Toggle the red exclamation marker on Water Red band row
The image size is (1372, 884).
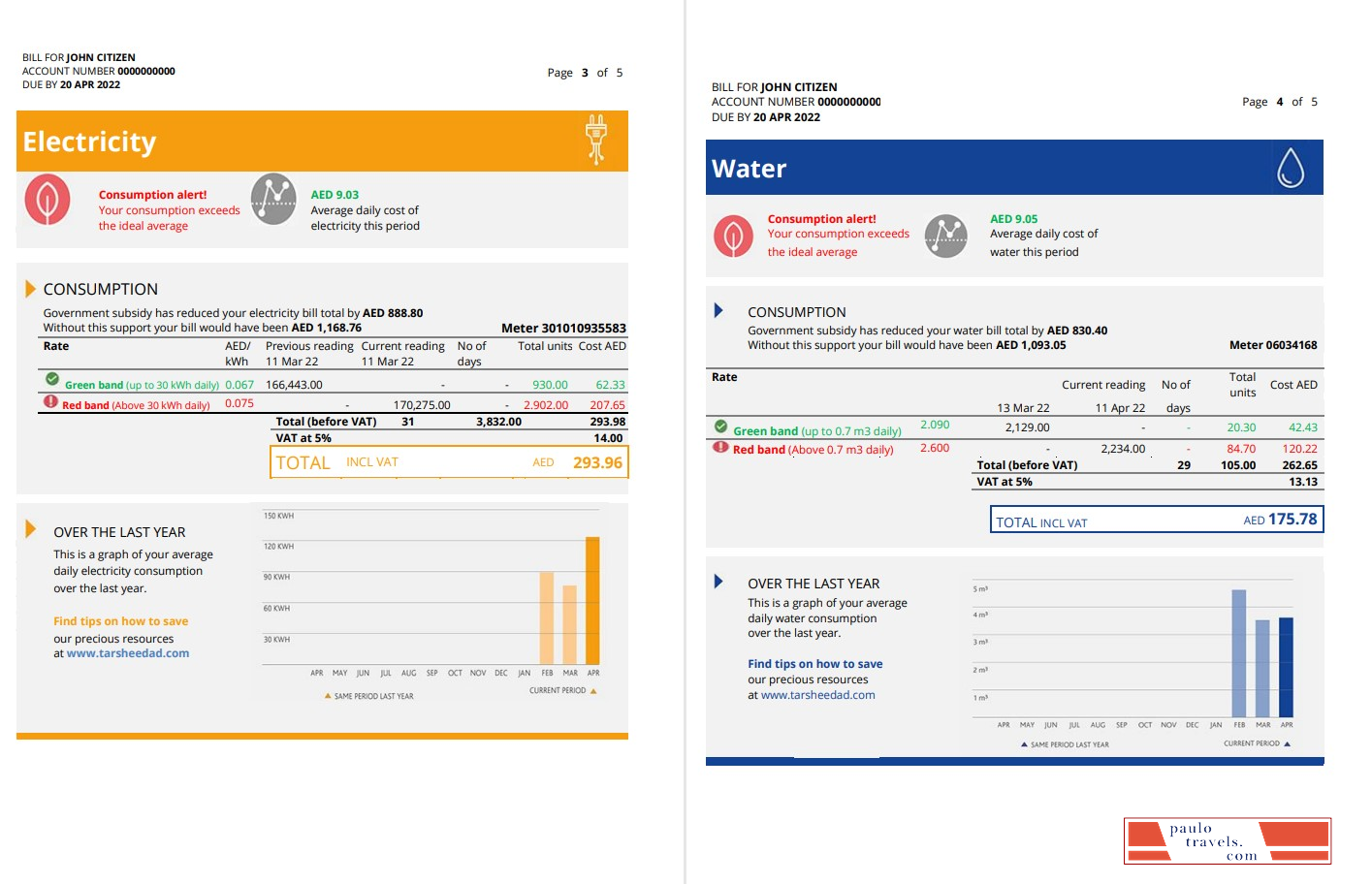(719, 447)
